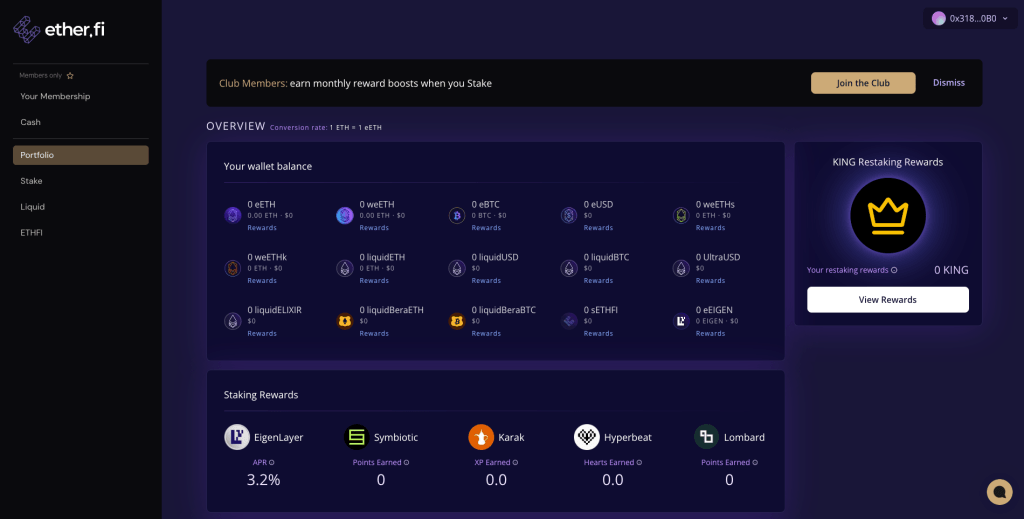Click the Hyperbeat heart logo icon

point(587,437)
